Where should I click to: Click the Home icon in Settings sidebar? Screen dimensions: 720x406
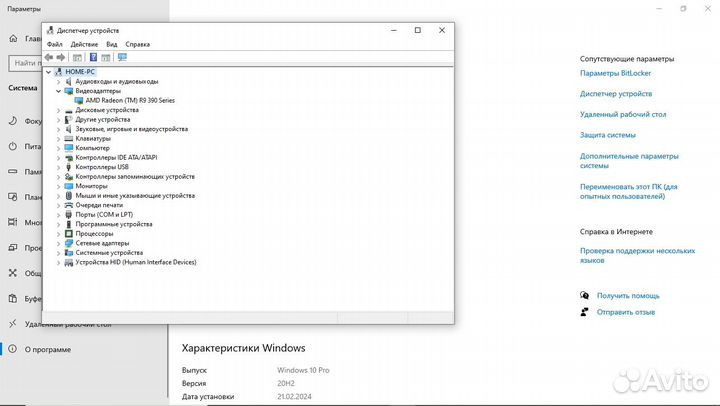(x=15, y=39)
